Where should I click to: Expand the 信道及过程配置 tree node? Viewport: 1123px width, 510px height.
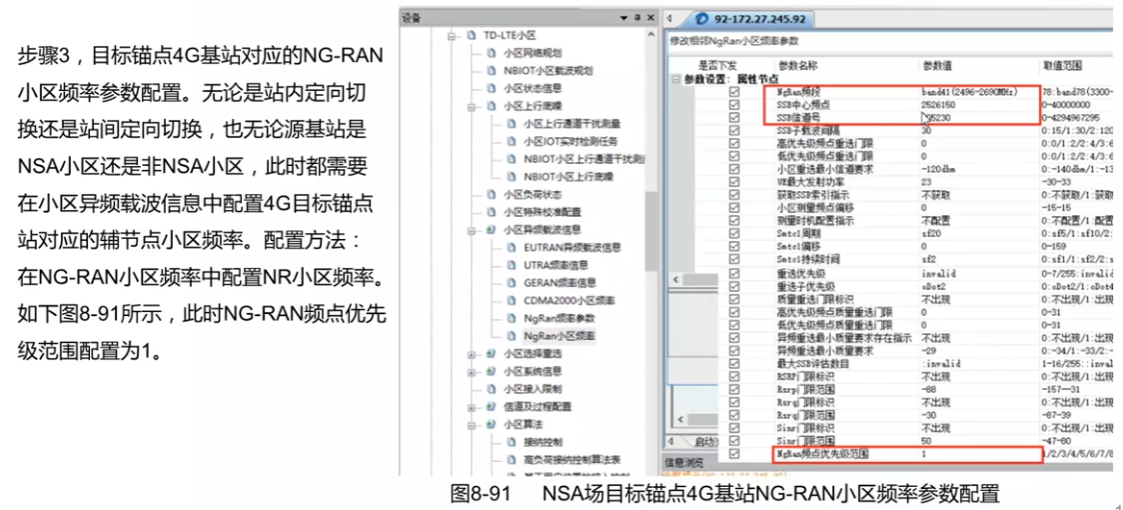click(472, 406)
